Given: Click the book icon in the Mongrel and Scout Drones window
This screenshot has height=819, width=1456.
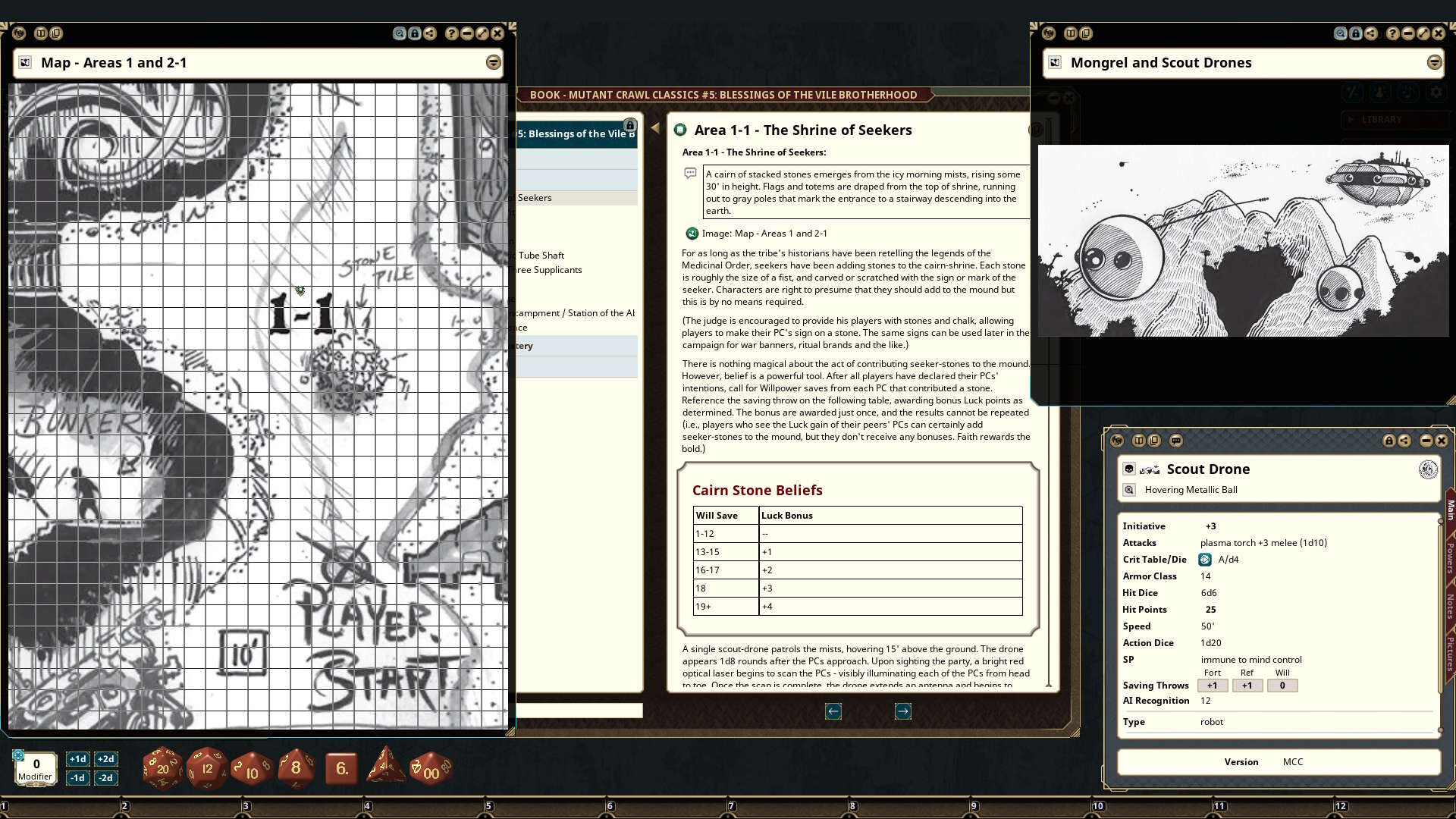Looking at the screenshot, I should tap(1071, 33).
